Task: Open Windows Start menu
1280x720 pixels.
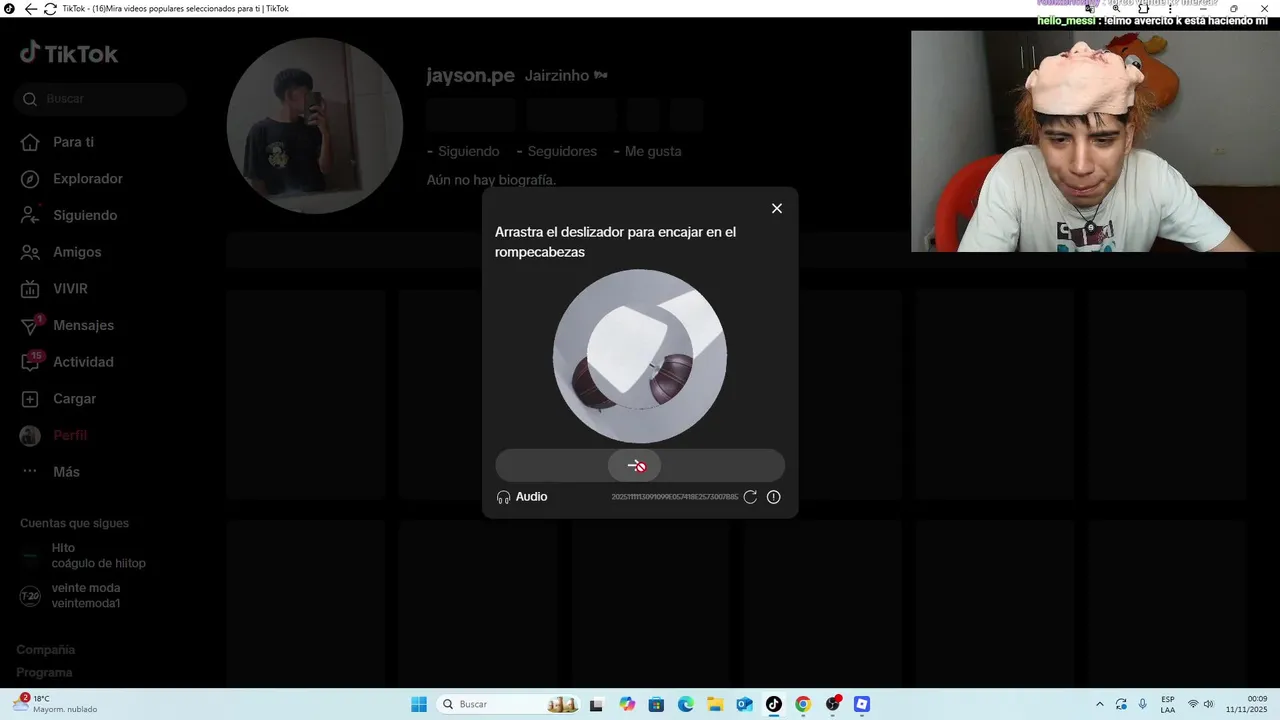Action: 419,704
